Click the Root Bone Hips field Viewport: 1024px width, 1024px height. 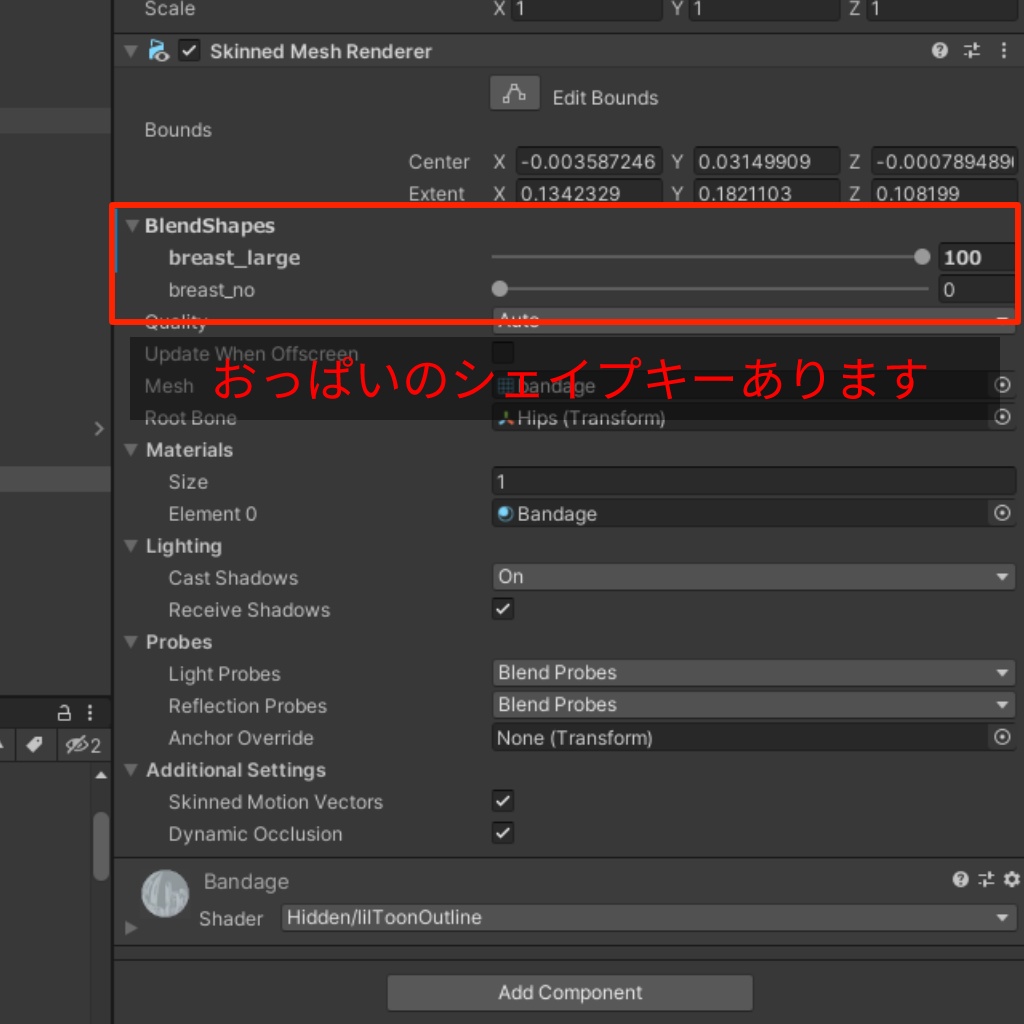741,417
